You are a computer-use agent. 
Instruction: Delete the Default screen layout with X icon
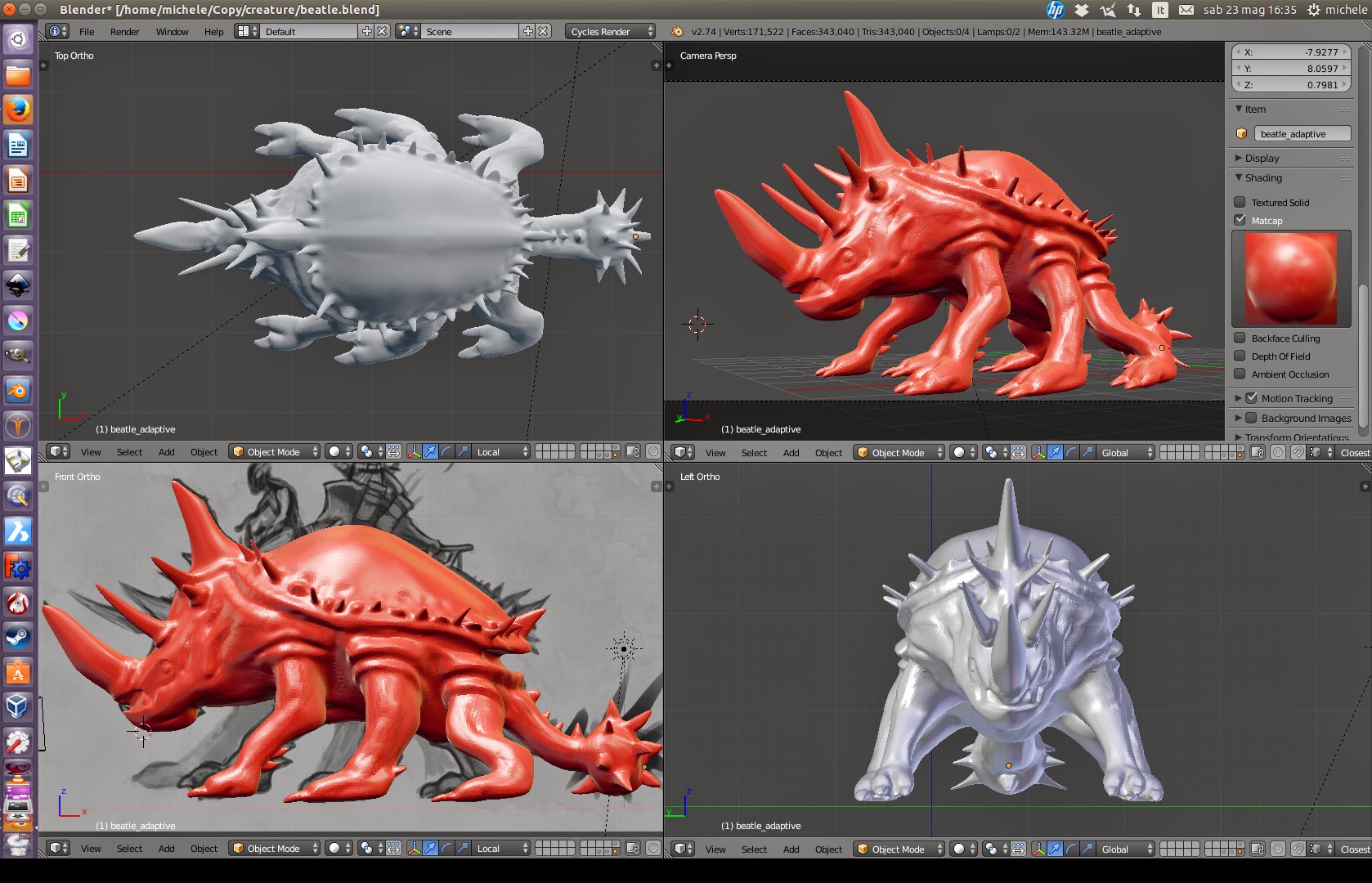[382, 31]
